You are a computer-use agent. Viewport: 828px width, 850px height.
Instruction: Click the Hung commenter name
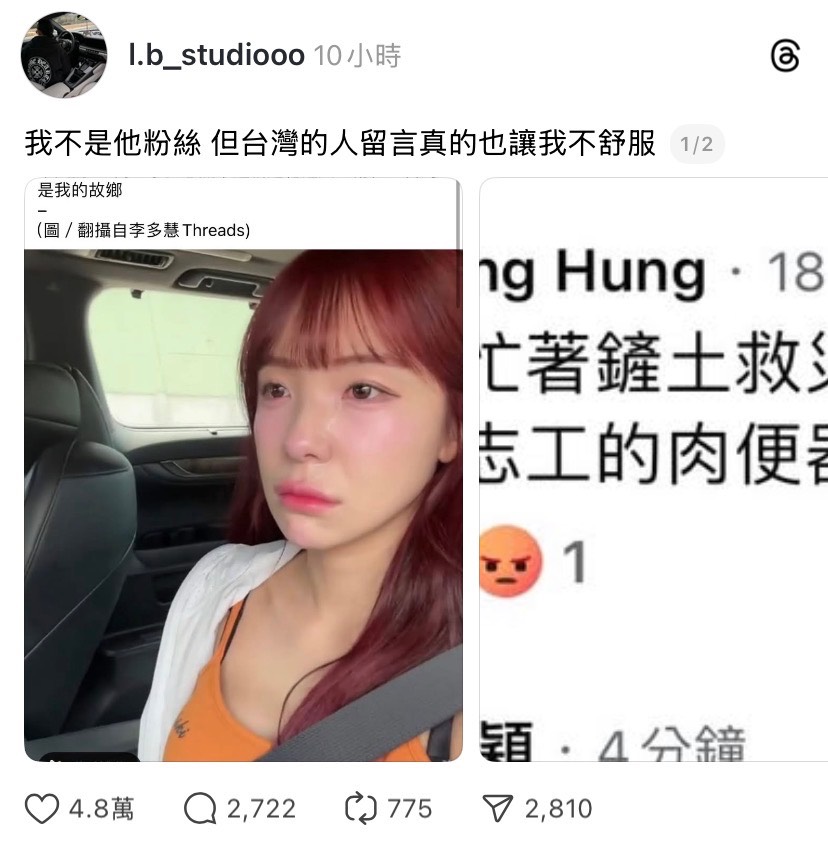(631, 273)
